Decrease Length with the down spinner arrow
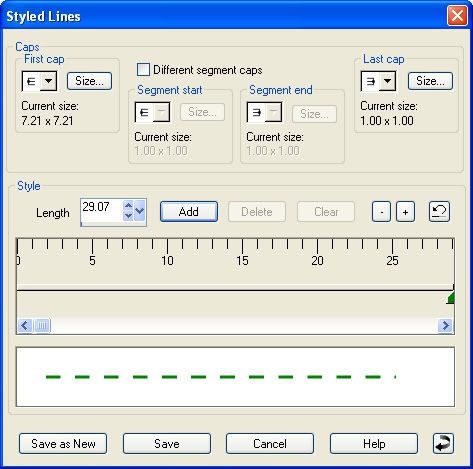The height and width of the screenshot is (469, 473). 128,216
